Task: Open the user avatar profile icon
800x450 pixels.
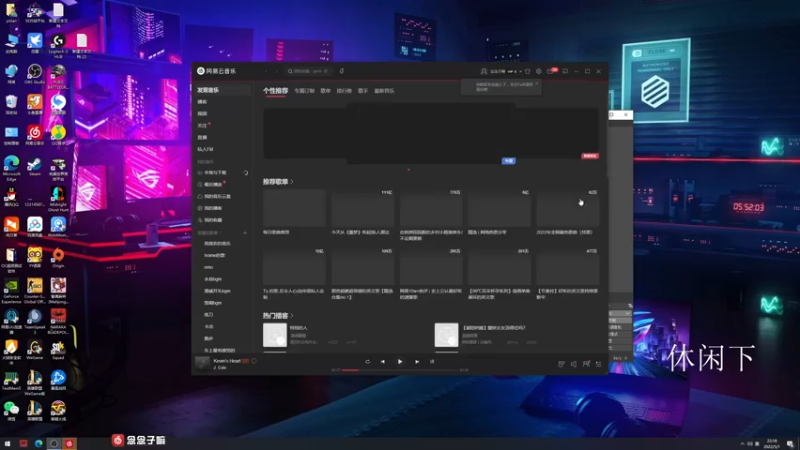Action: (484, 71)
